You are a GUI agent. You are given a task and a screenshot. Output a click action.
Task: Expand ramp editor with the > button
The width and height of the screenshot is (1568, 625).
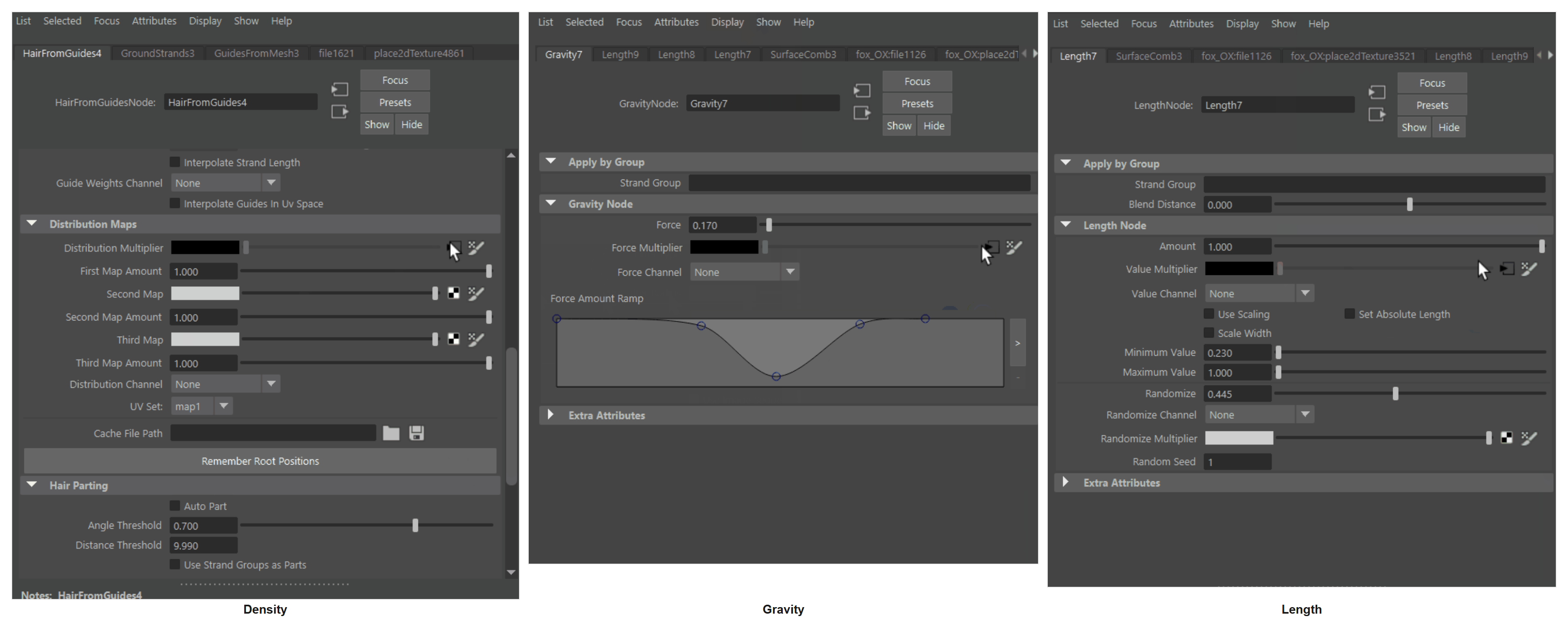pos(1017,343)
